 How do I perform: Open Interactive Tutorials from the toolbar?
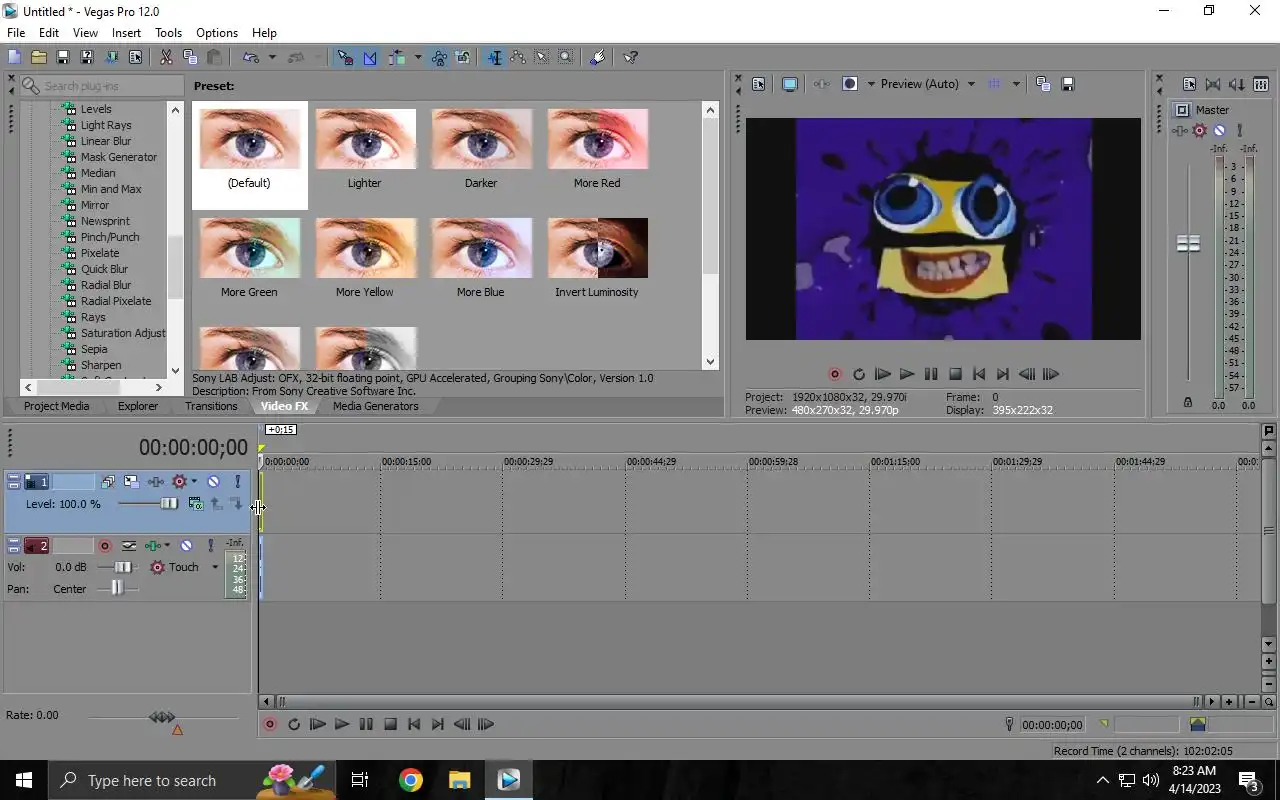(x=597, y=58)
